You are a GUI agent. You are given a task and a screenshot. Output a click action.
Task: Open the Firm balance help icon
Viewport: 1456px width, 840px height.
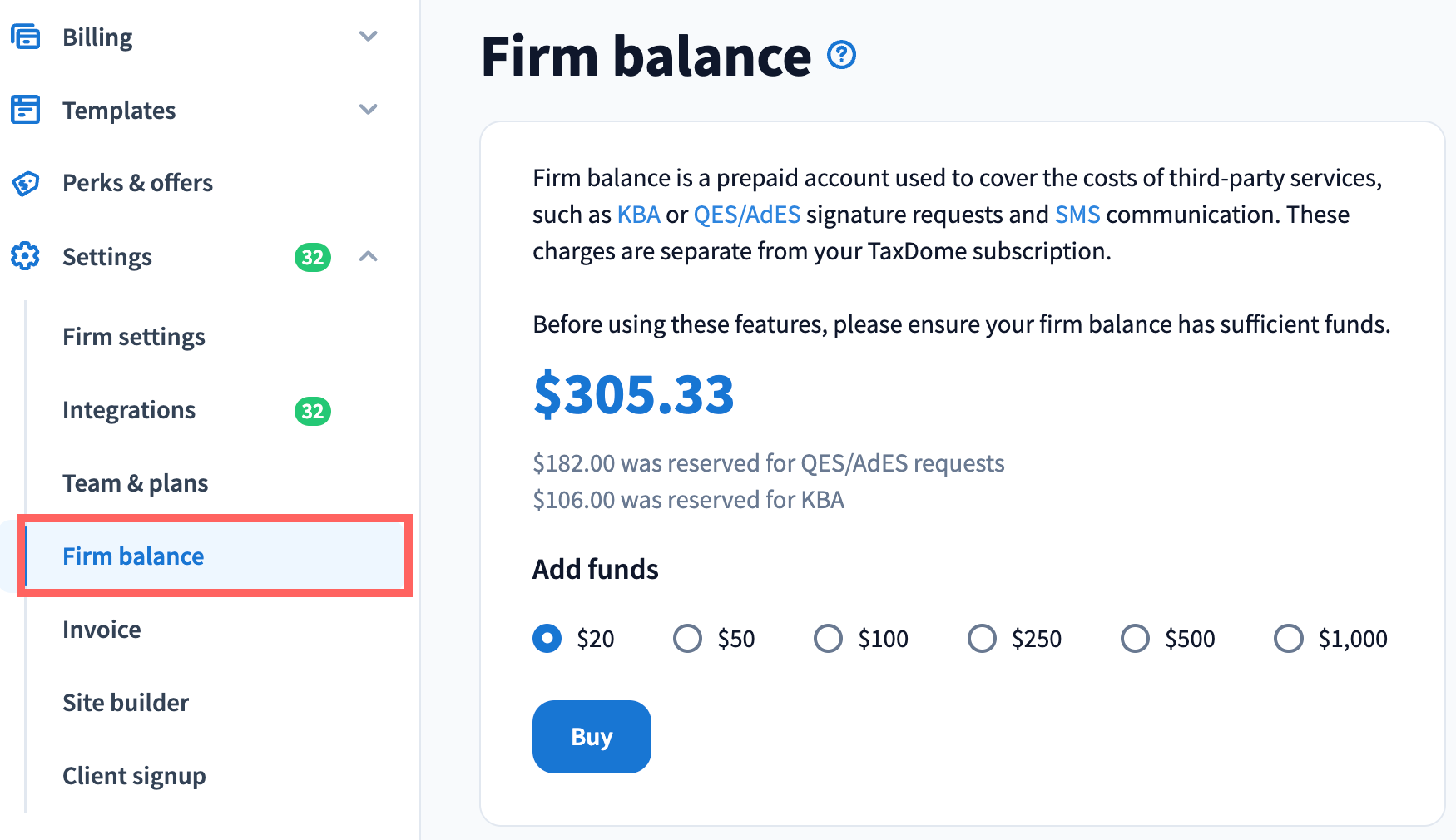pyautogui.click(x=841, y=55)
